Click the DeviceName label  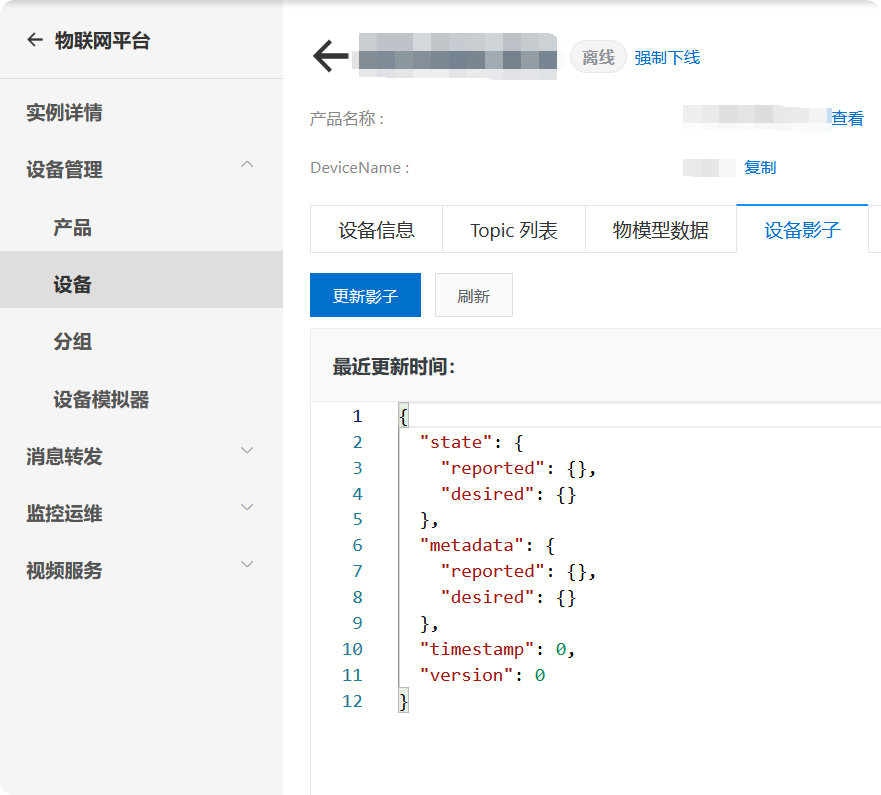(360, 167)
